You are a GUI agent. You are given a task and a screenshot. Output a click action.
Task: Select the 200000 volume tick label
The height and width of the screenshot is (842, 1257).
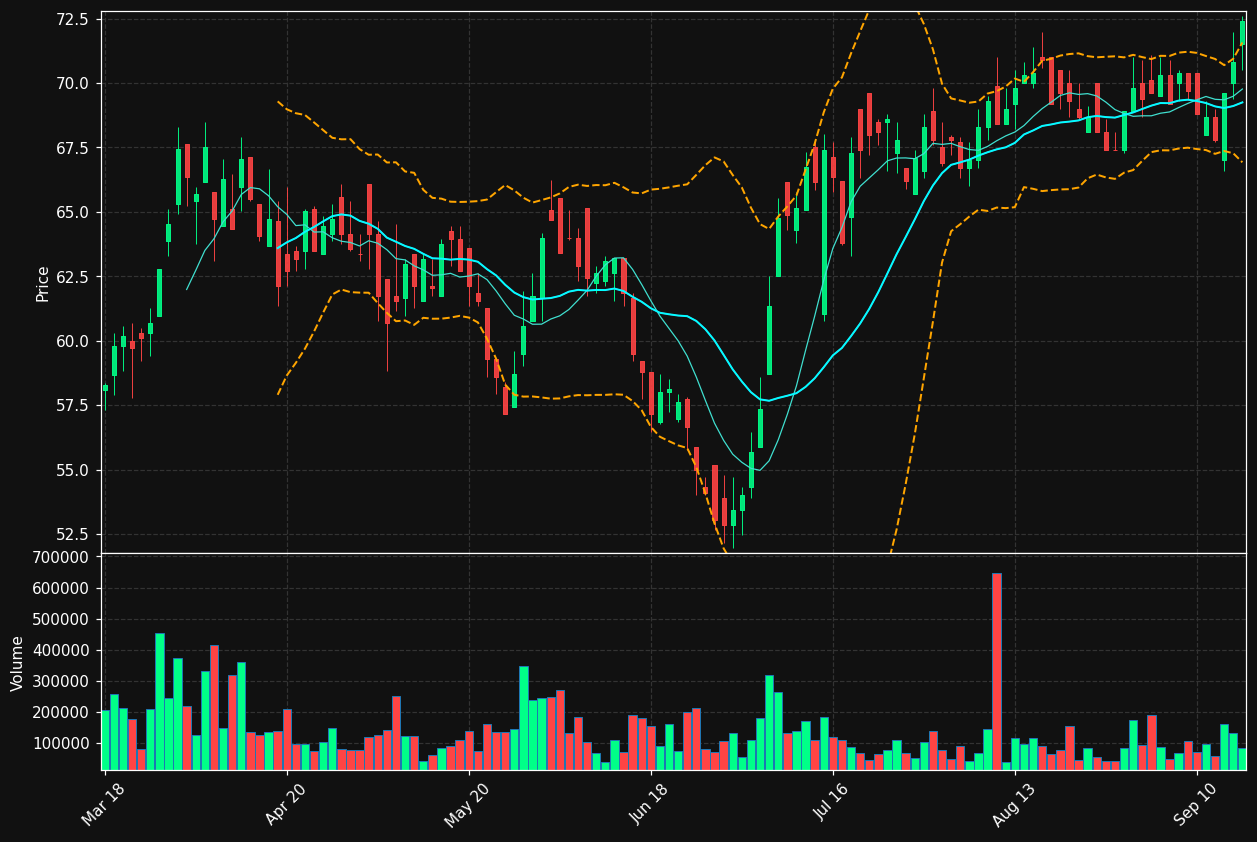(x=61, y=712)
